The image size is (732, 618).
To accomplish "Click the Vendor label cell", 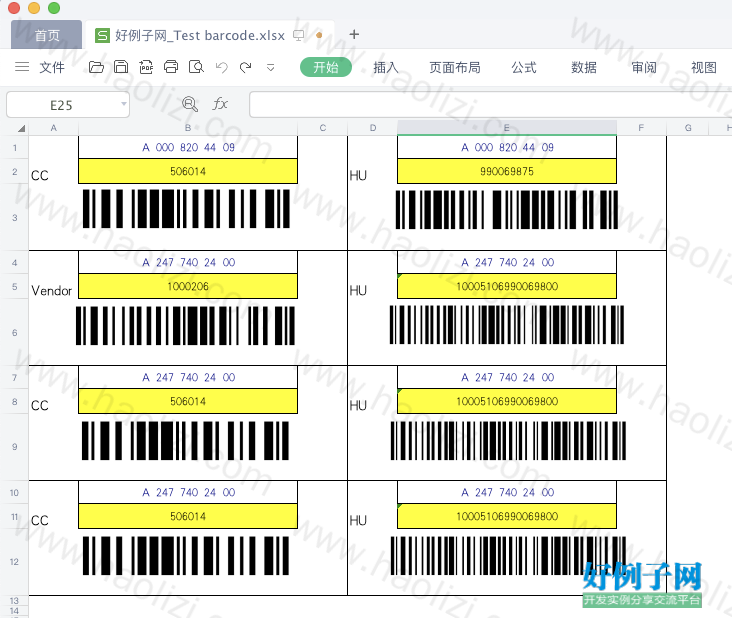I will pyautogui.click(x=52, y=290).
